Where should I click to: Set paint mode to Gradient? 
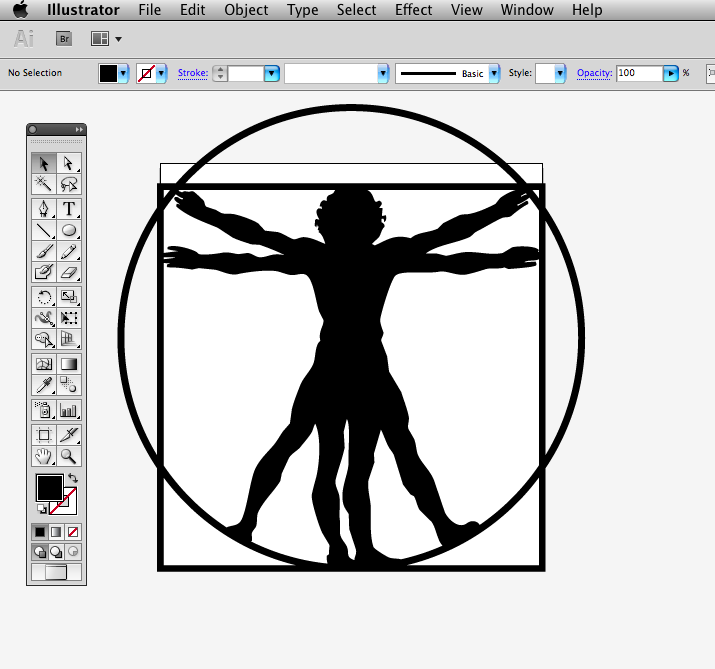[x=56, y=532]
